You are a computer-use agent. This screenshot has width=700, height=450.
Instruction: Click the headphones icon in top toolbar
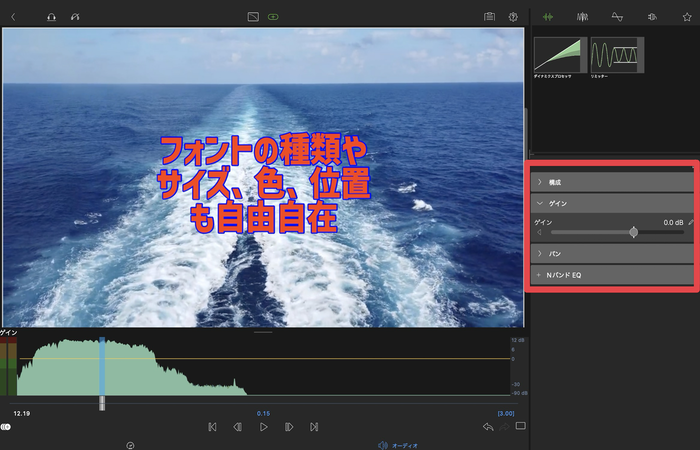[x=51, y=17]
